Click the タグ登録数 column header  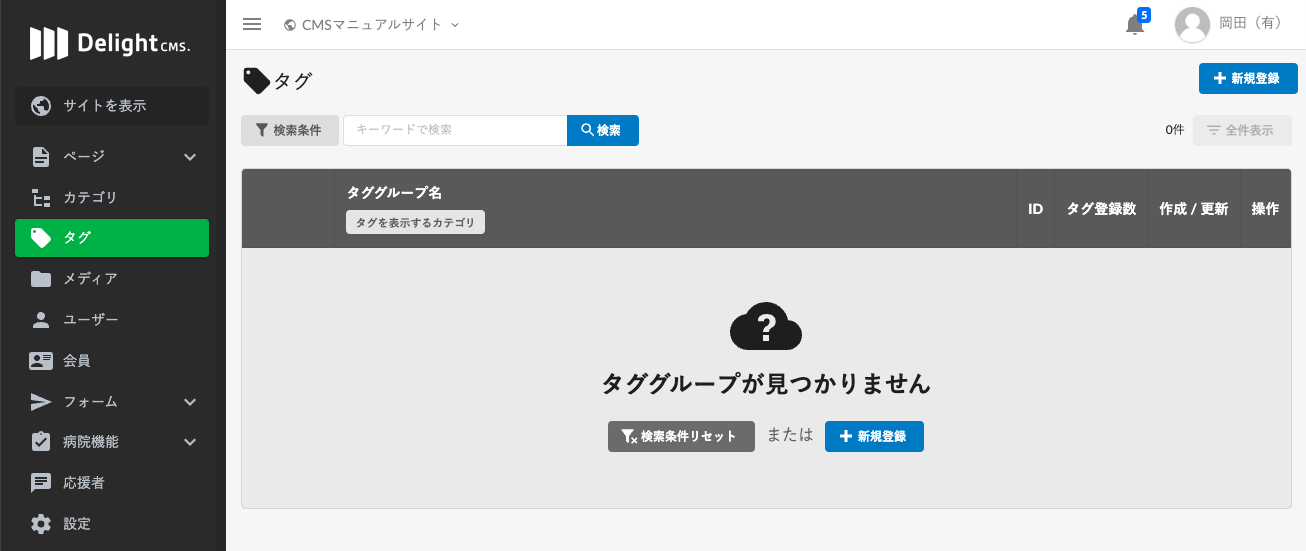point(1101,209)
